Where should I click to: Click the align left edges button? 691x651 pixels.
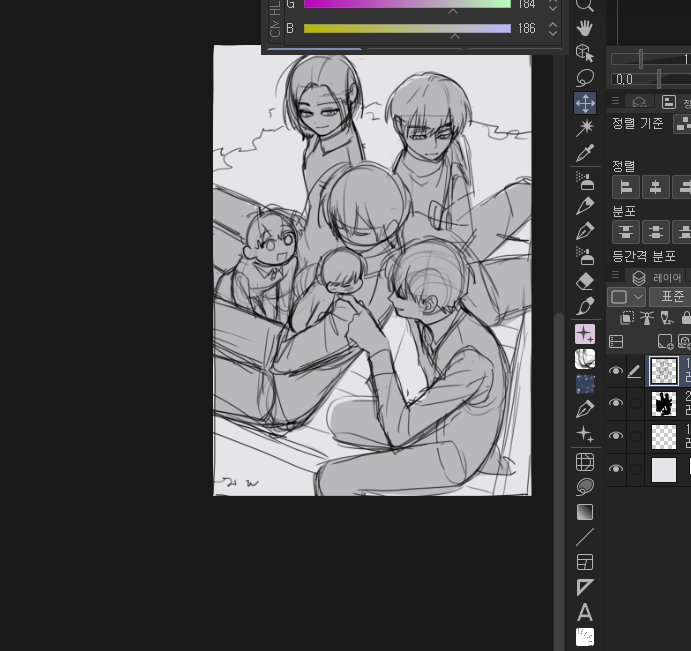point(626,187)
